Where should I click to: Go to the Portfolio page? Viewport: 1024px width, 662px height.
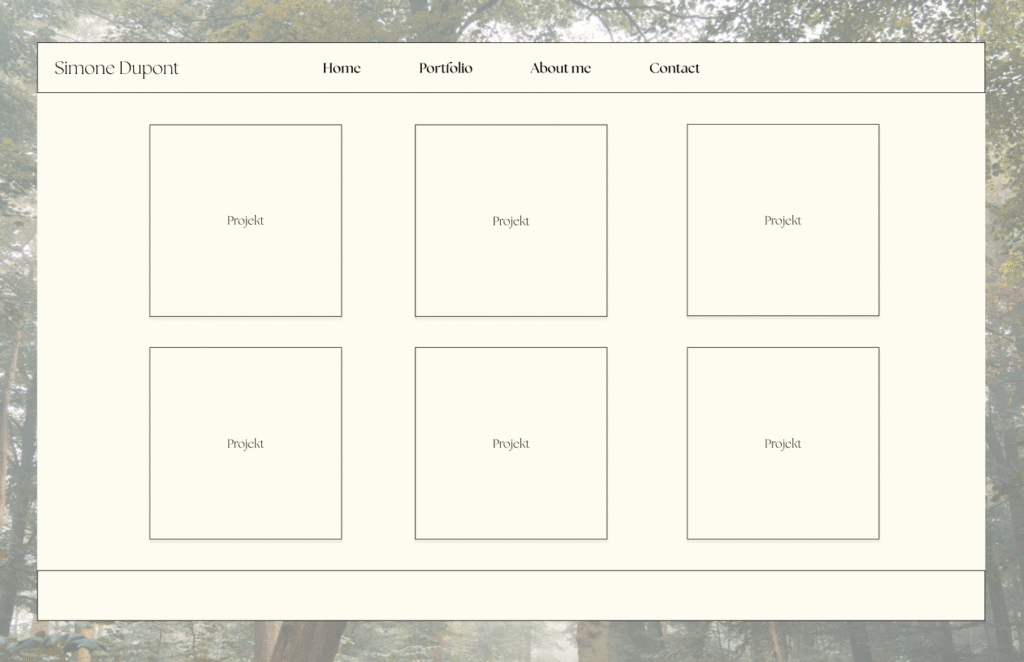click(x=445, y=68)
